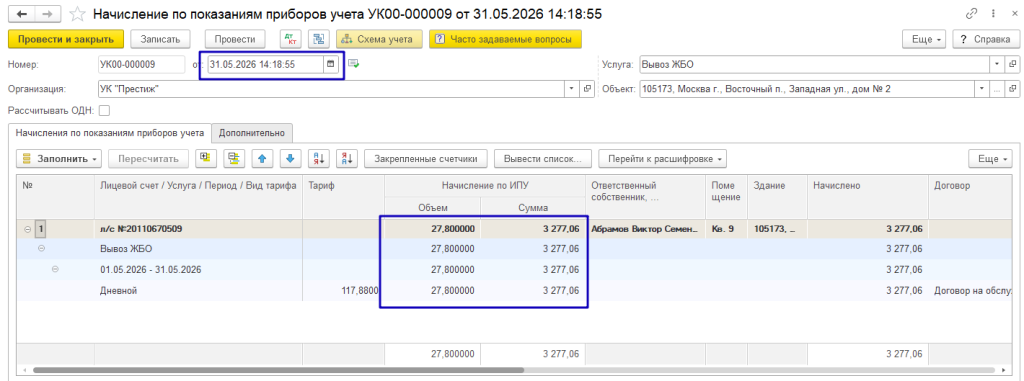Image resolution: width=1024 pixels, height=381 pixels.
Task: Click the move row down arrow icon
Action: click(x=291, y=158)
